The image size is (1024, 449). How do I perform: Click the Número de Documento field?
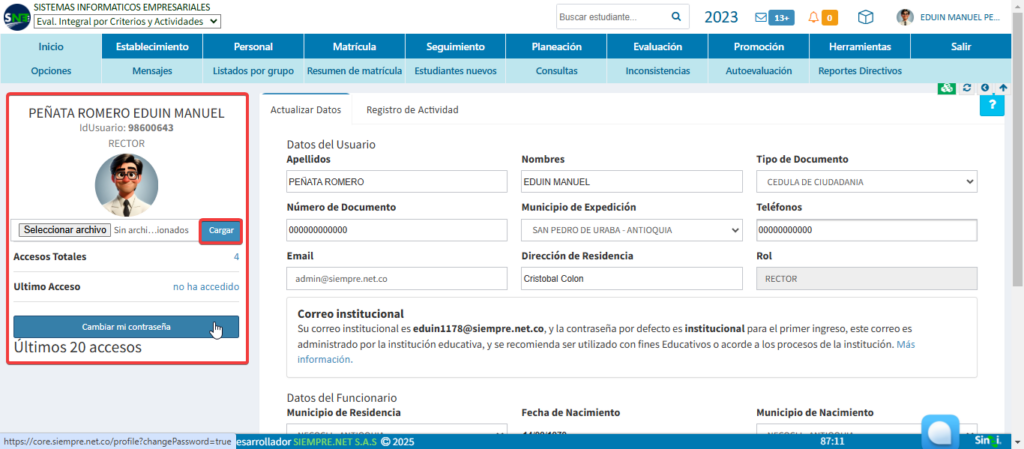(x=397, y=230)
